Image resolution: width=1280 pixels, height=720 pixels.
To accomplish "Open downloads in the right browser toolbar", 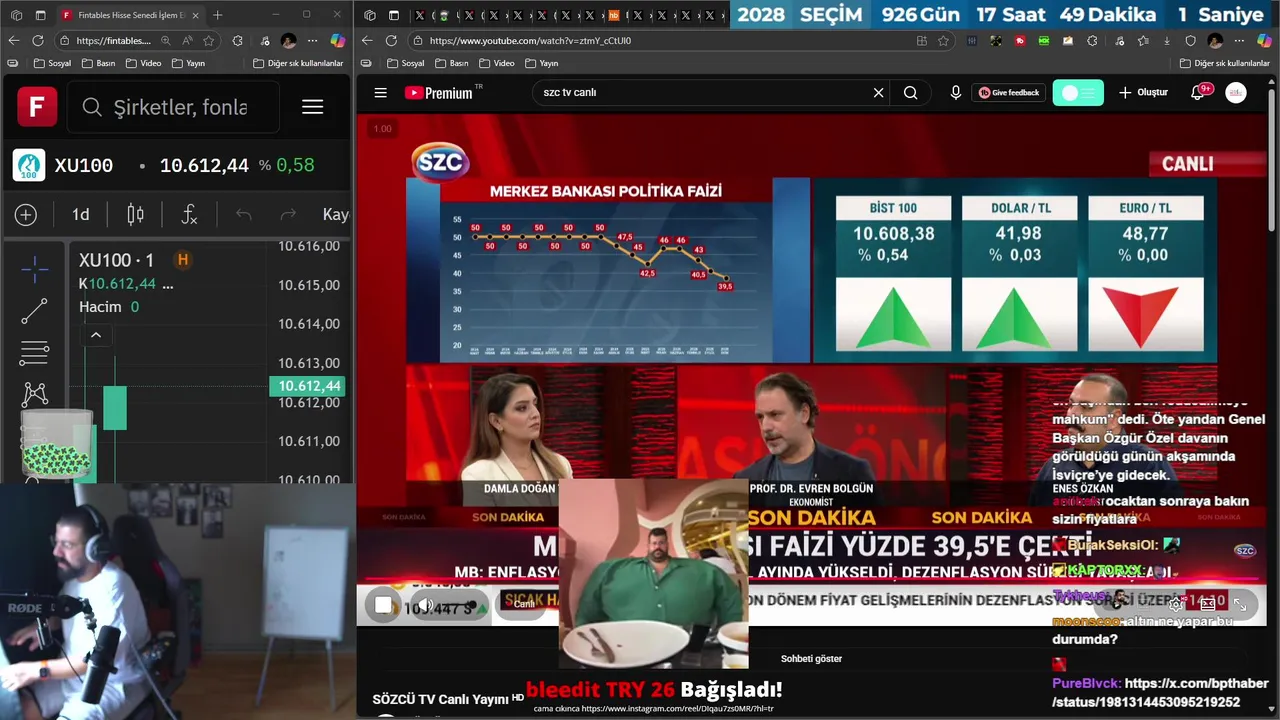I will click(x=1167, y=41).
